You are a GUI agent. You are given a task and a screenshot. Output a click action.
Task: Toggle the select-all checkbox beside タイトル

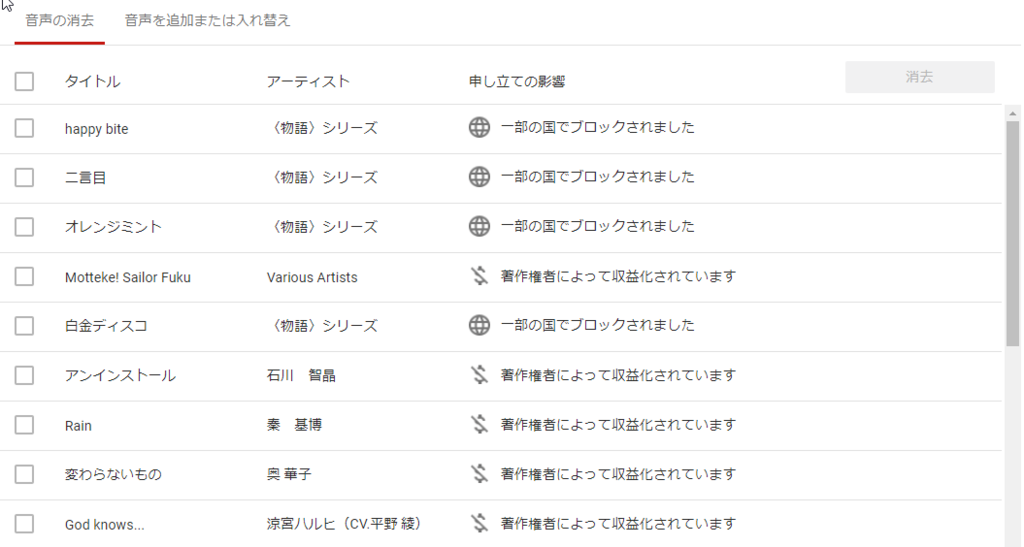pos(24,82)
